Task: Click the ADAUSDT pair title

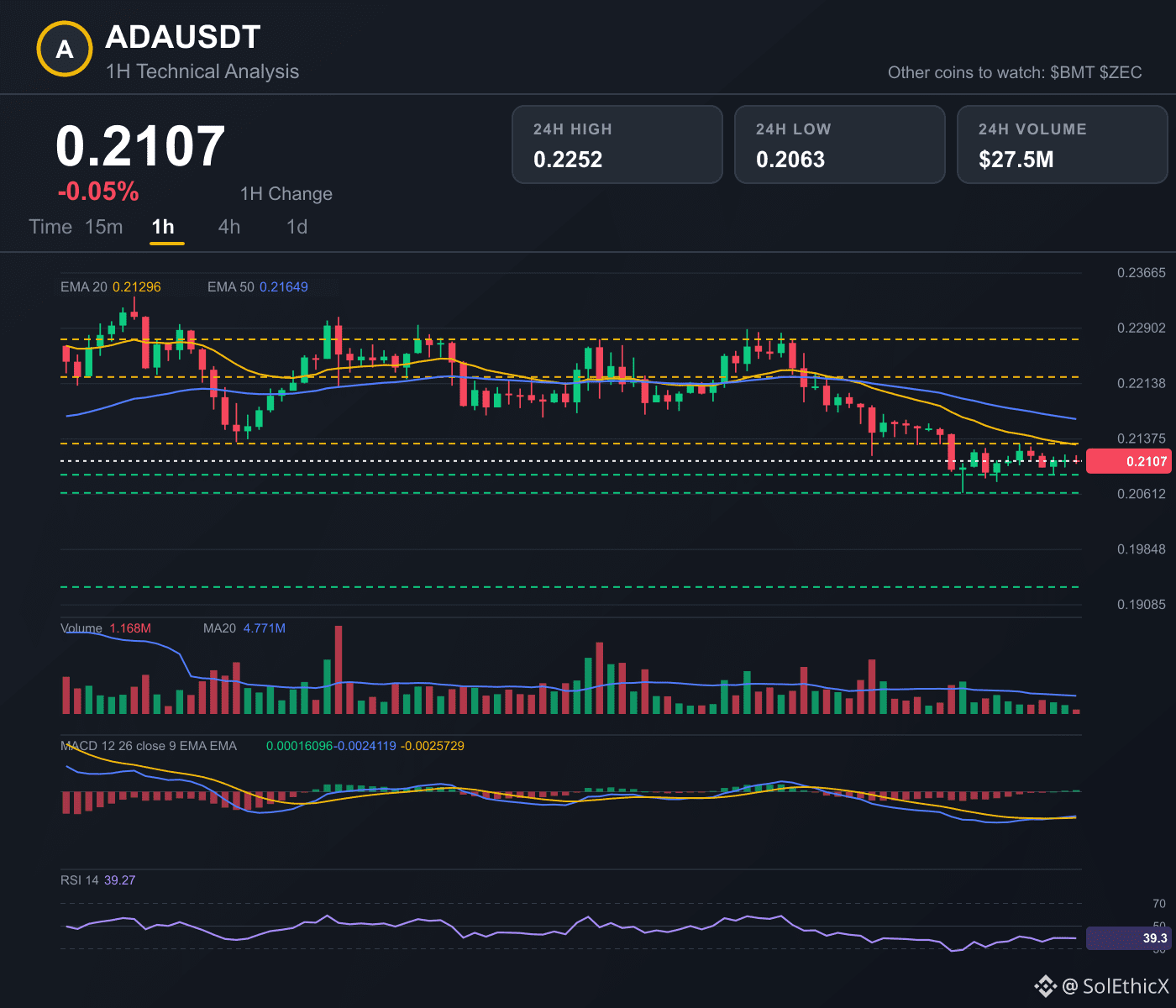Action: coord(183,37)
